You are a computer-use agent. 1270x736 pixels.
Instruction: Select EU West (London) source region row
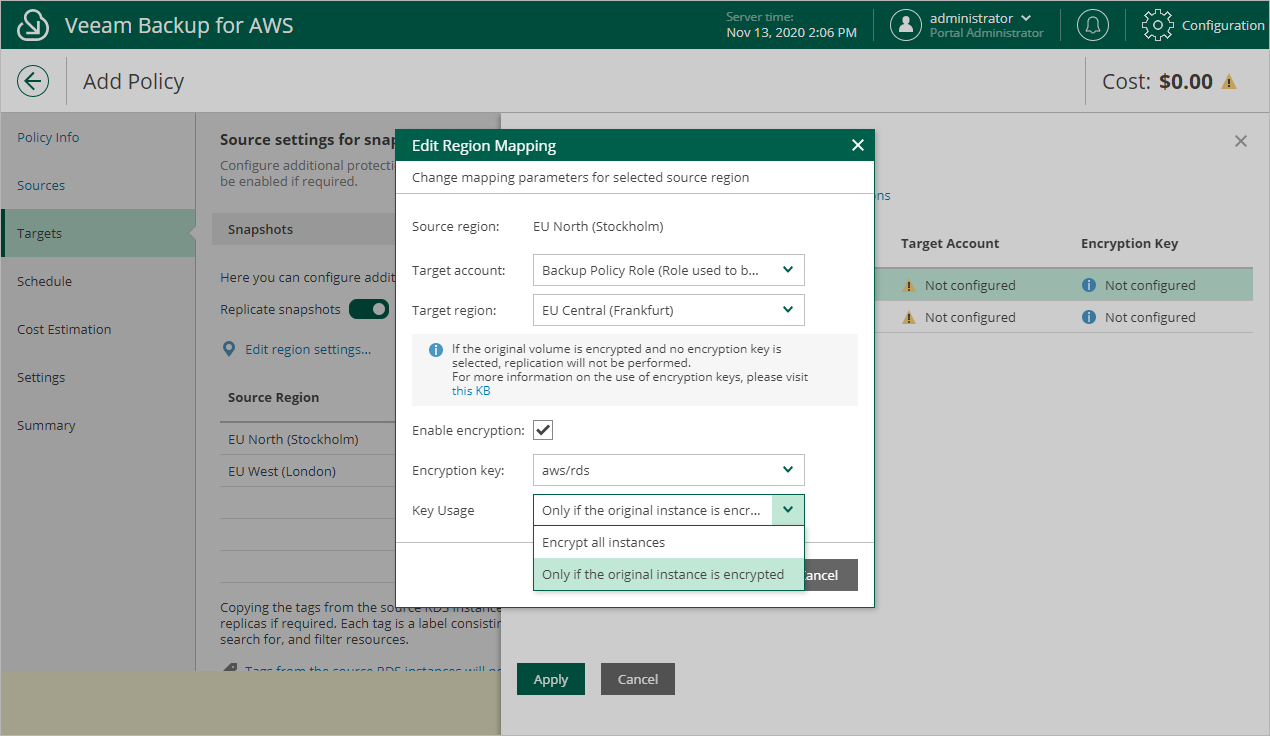click(x=308, y=471)
